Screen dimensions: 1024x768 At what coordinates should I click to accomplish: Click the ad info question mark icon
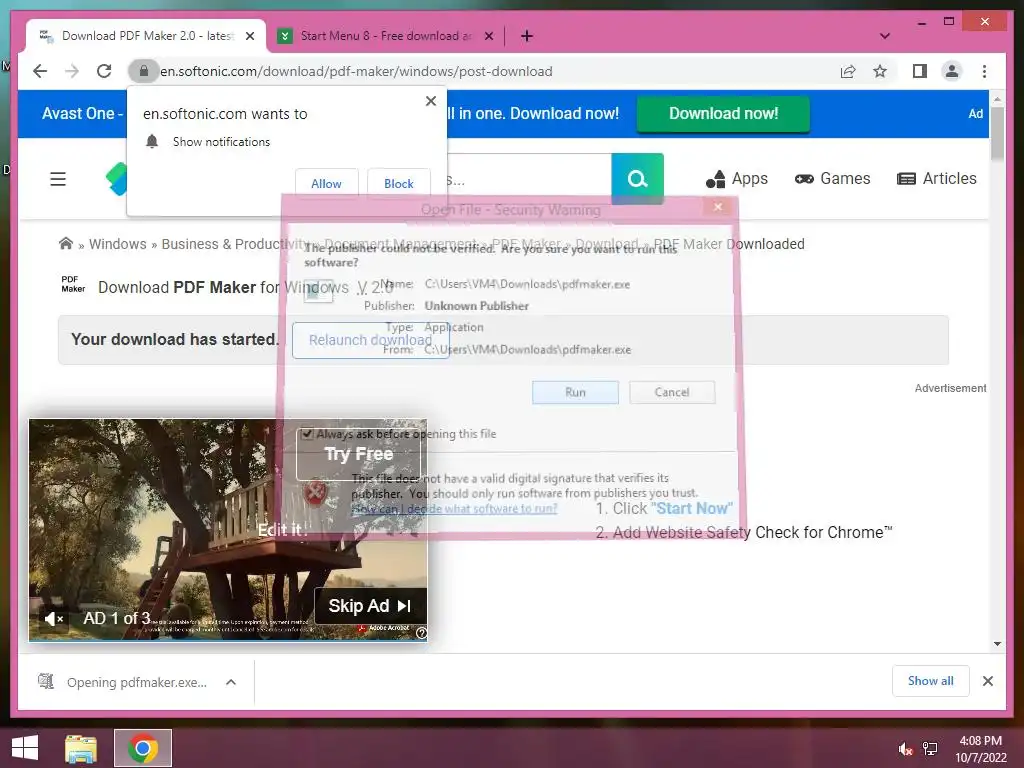pos(421,633)
